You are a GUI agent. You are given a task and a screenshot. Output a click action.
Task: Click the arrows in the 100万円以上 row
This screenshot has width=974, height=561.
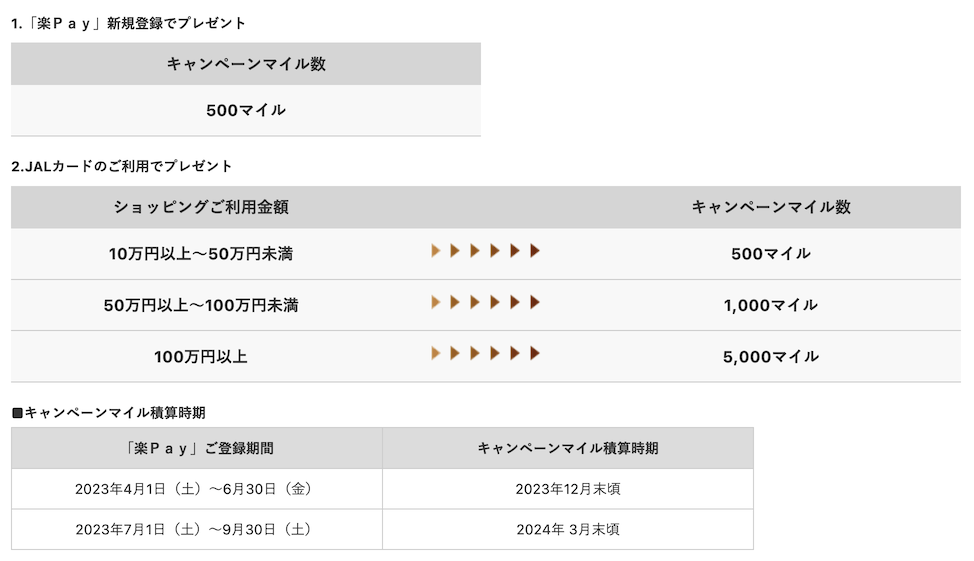click(x=485, y=353)
